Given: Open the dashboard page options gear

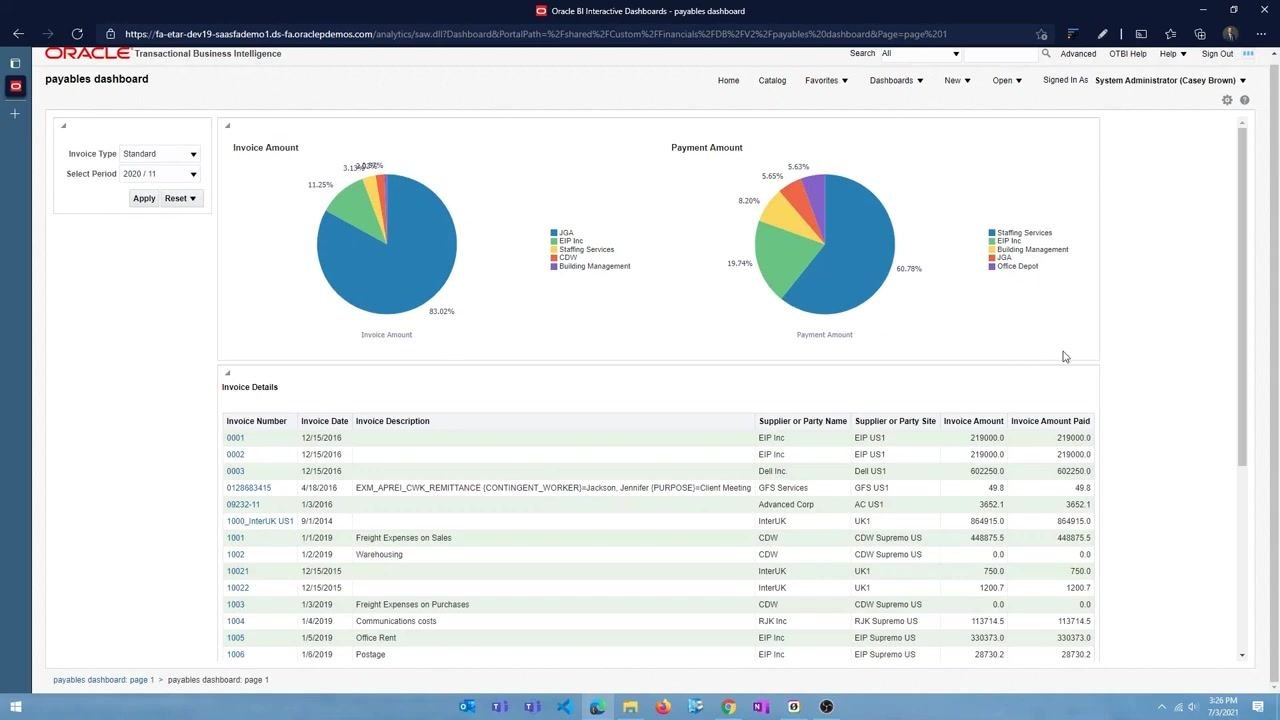Looking at the screenshot, I should tap(1227, 100).
